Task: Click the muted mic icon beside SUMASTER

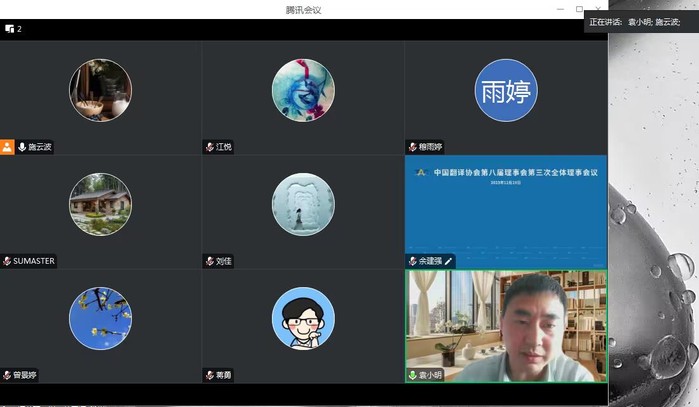Action: click(7, 261)
